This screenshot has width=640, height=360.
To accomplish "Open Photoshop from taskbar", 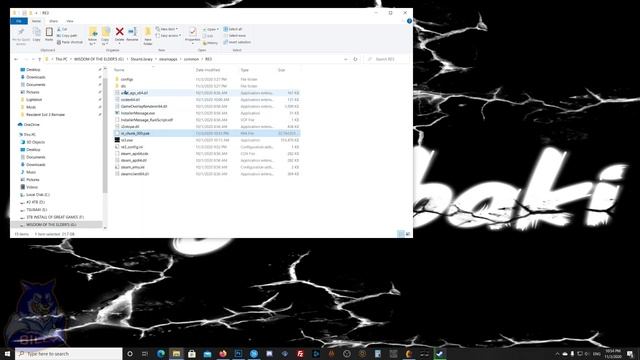I will click(x=238, y=353).
